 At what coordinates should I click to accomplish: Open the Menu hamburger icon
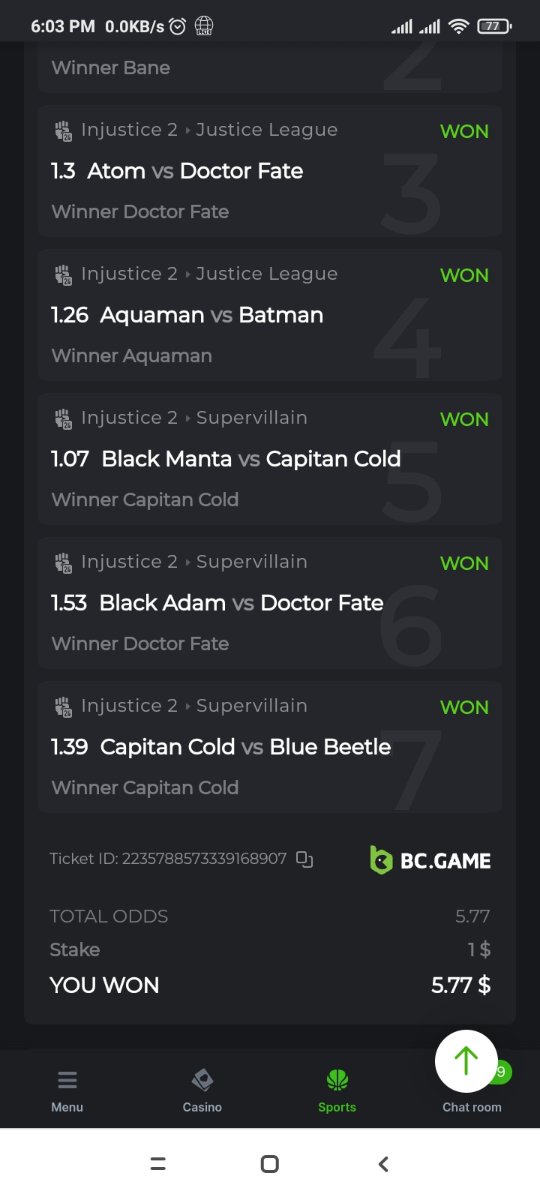point(67,1080)
